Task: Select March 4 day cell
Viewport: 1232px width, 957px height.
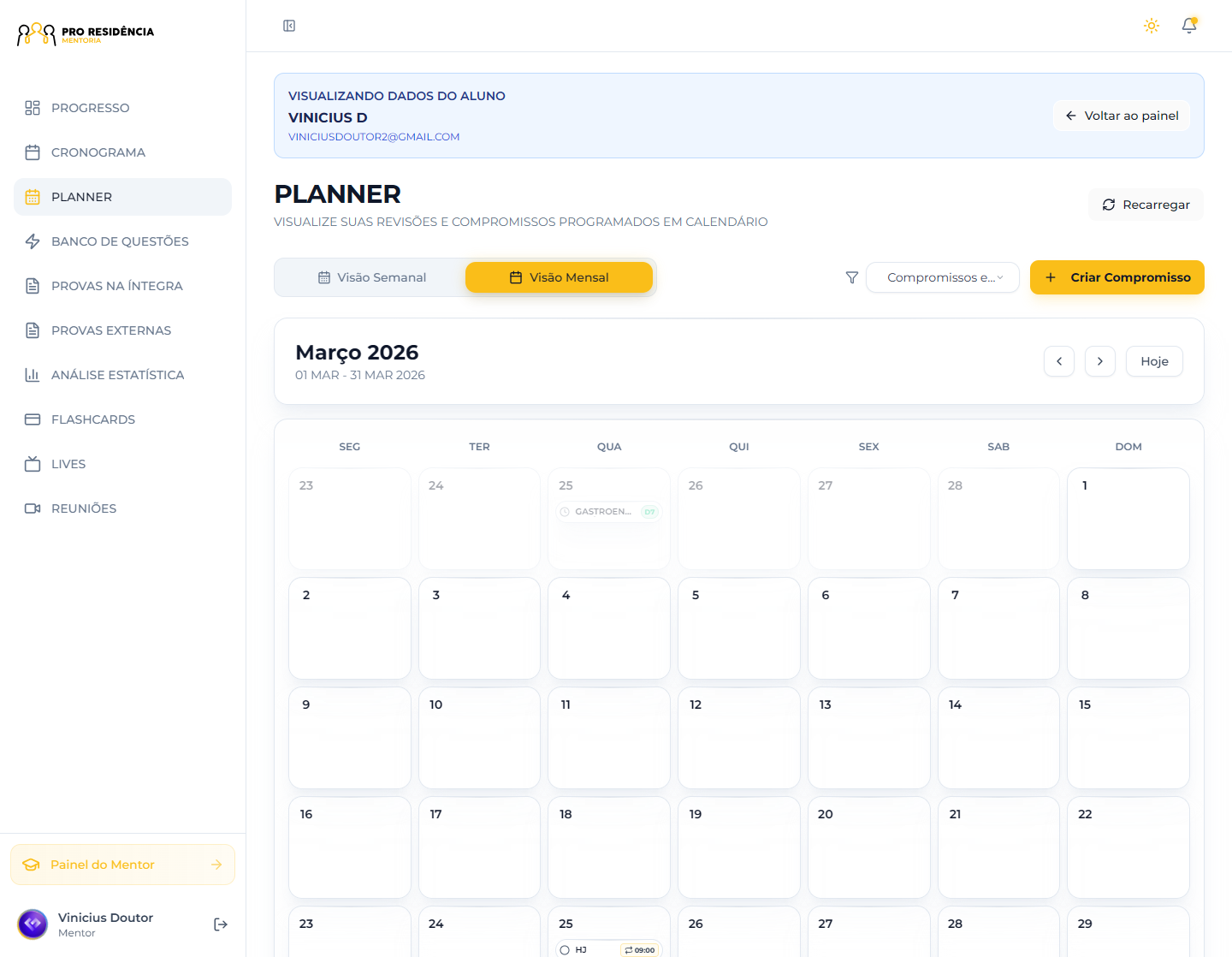Action: (609, 628)
